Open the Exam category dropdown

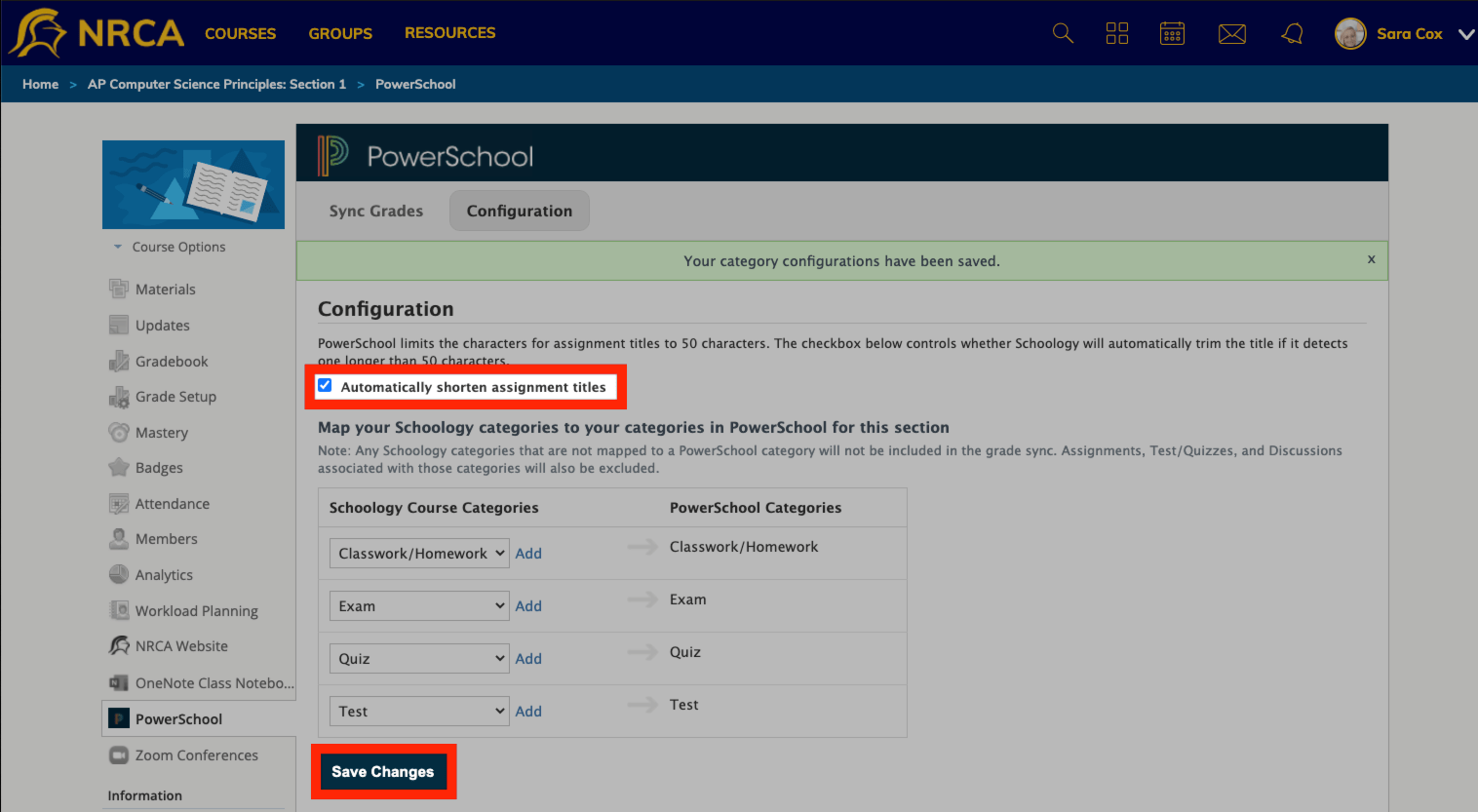[x=419, y=605]
